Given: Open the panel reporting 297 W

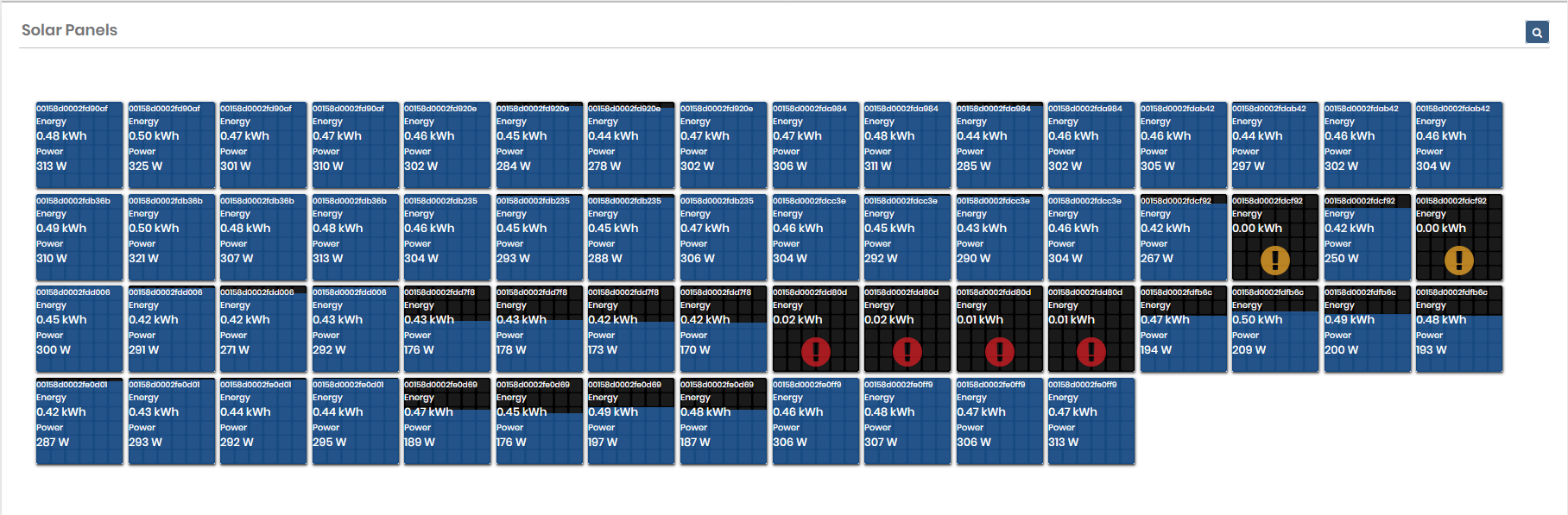Looking at the screenshot, I should (1274, 145).
